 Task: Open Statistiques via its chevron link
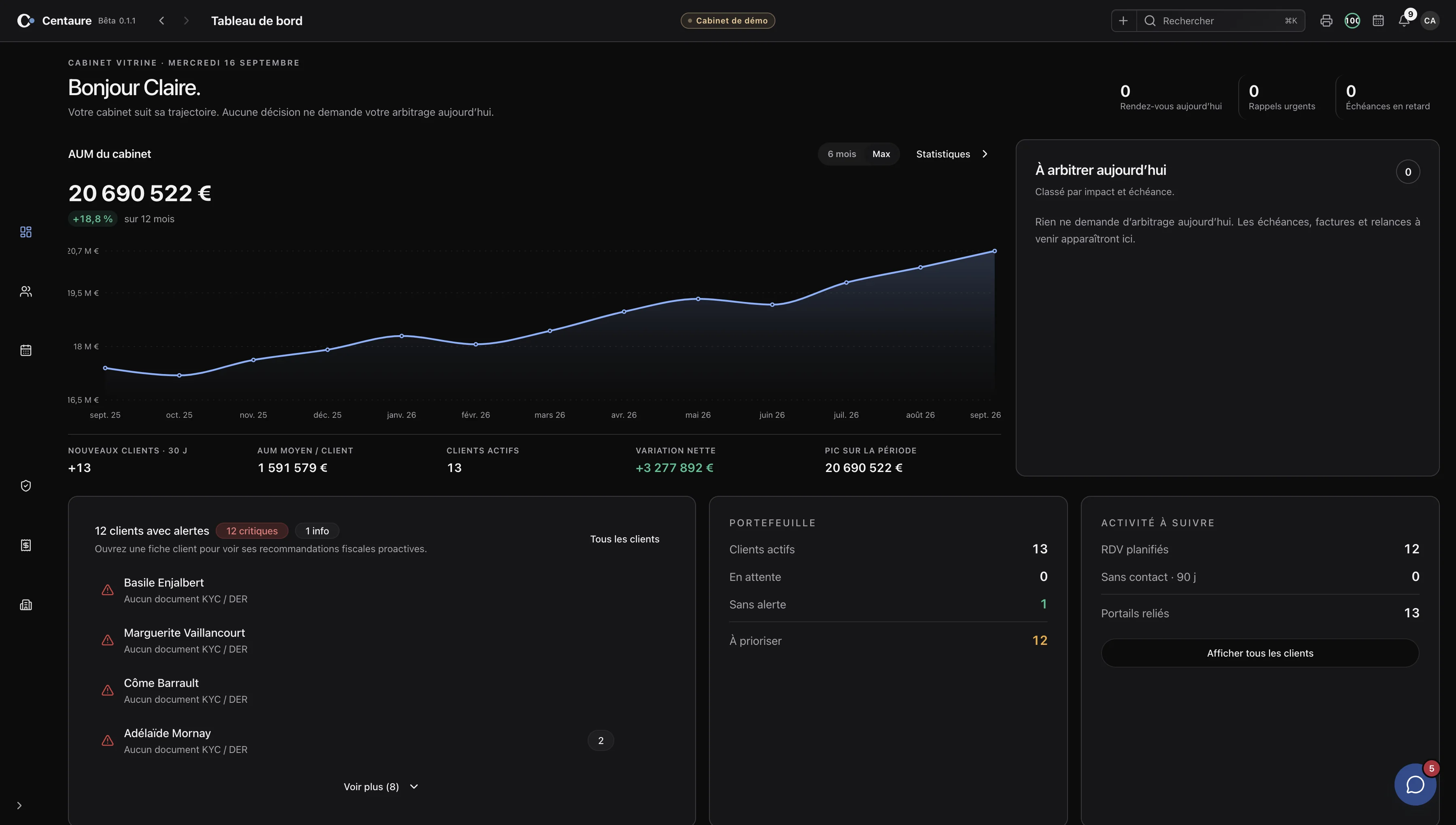tap(953, 154)
